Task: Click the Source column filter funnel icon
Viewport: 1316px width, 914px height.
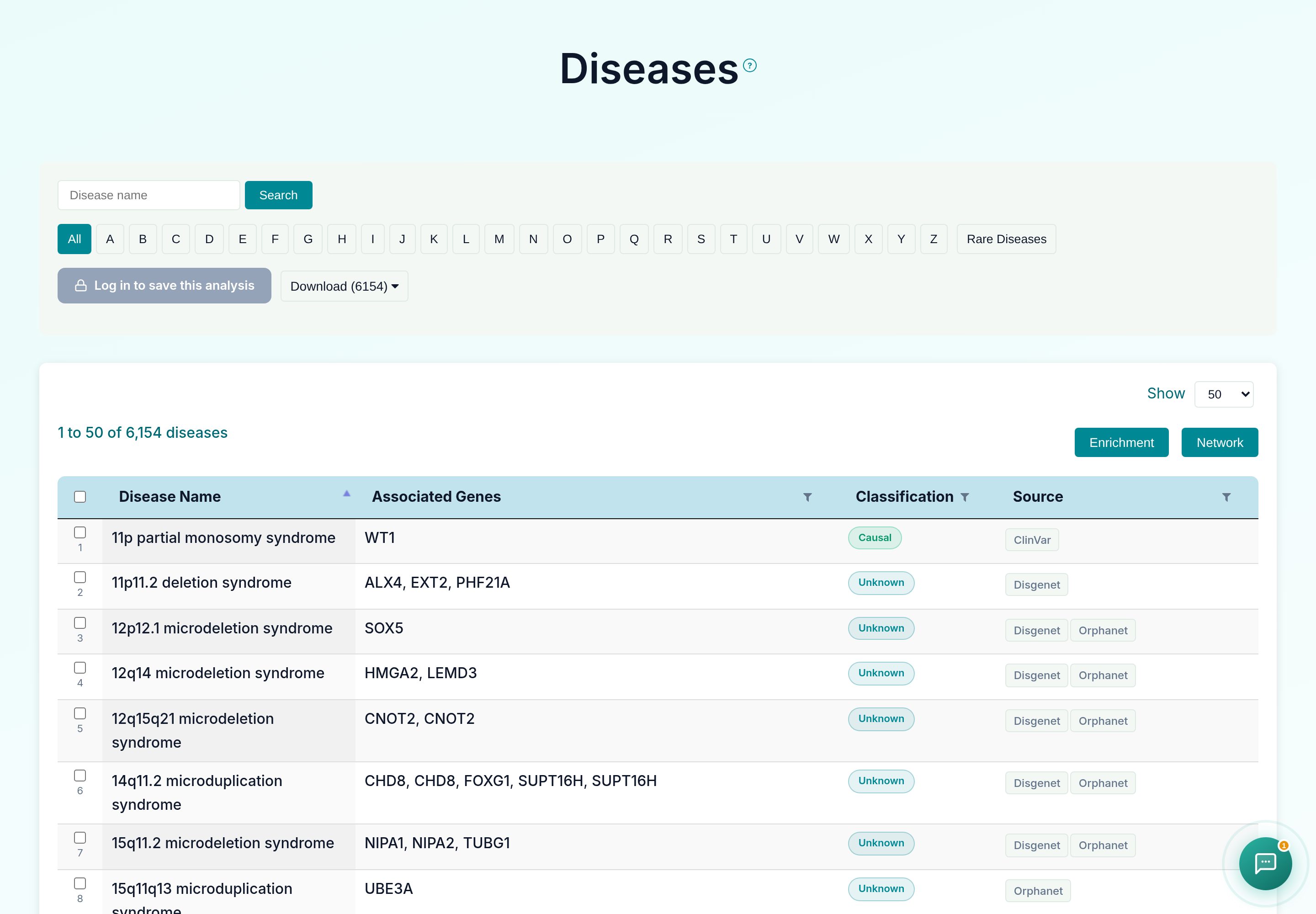Action: [x=1226, y=497]
